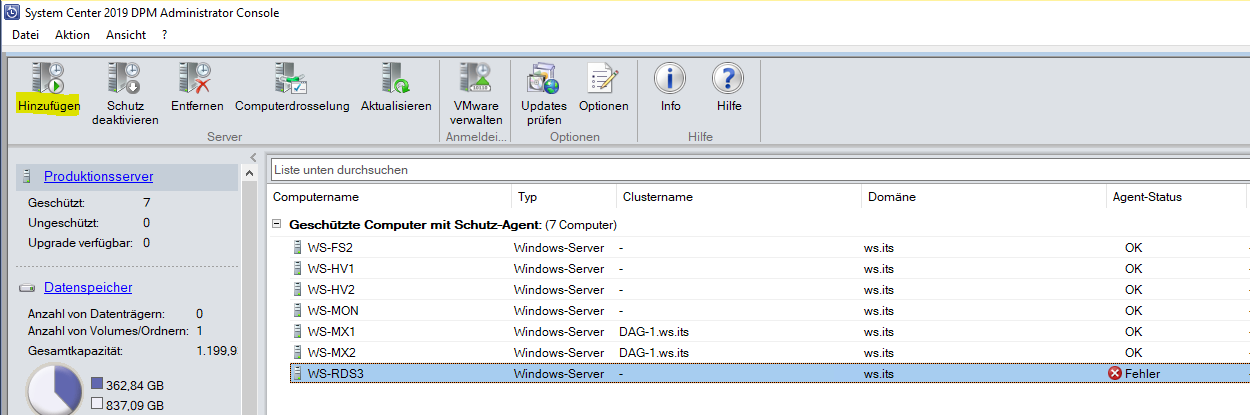
Task: Click Gesamtkapazität value 1.199,9
Action: (217, 351)
